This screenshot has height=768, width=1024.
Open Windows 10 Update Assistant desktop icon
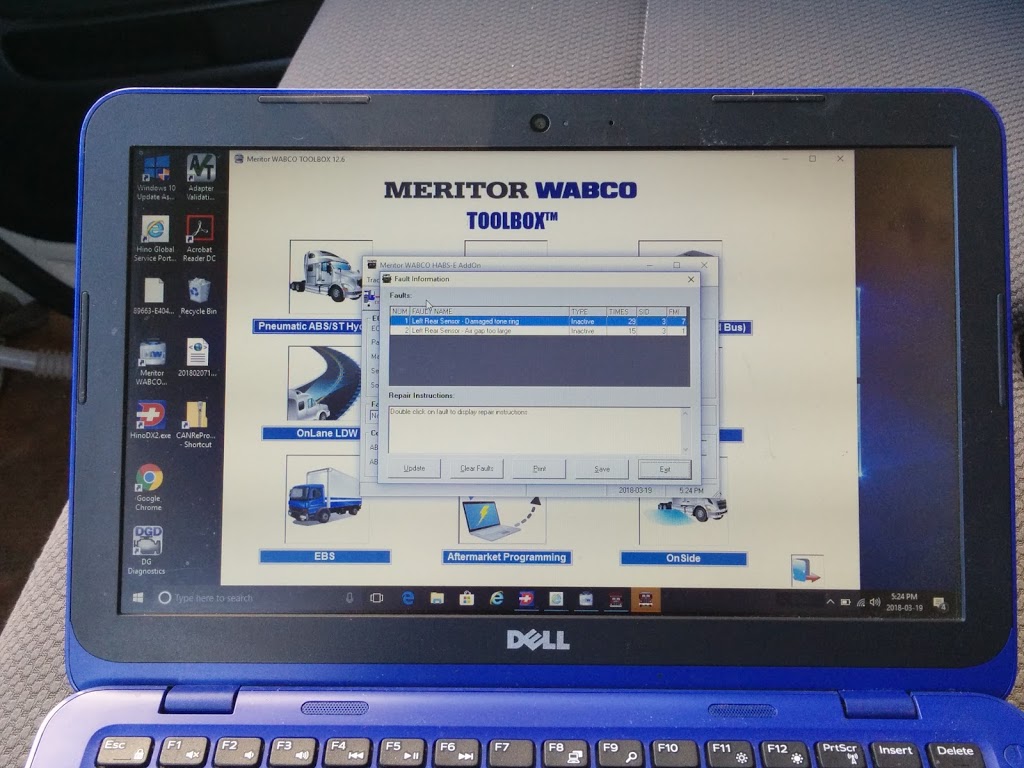(157, 176)
